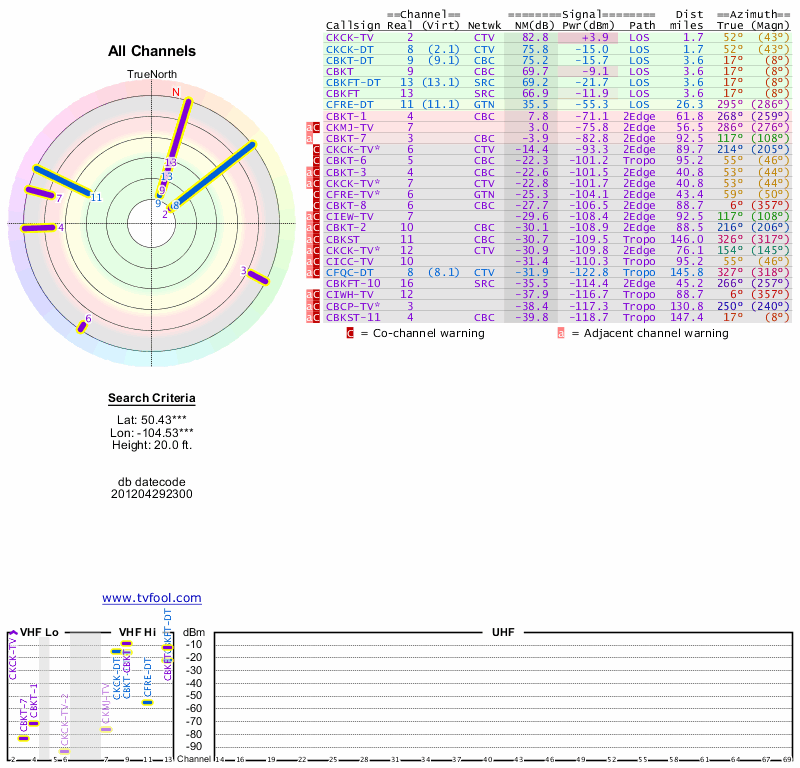Select the CBKST callsign
Image resolution: width=800 pixels, height=768 pixels.
point(343,239)
